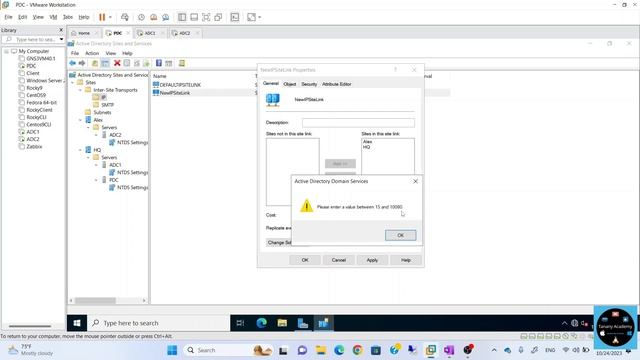Open the VMware Edit menu
The height and width of the screenshot is (360, 640).
(22, 17)
